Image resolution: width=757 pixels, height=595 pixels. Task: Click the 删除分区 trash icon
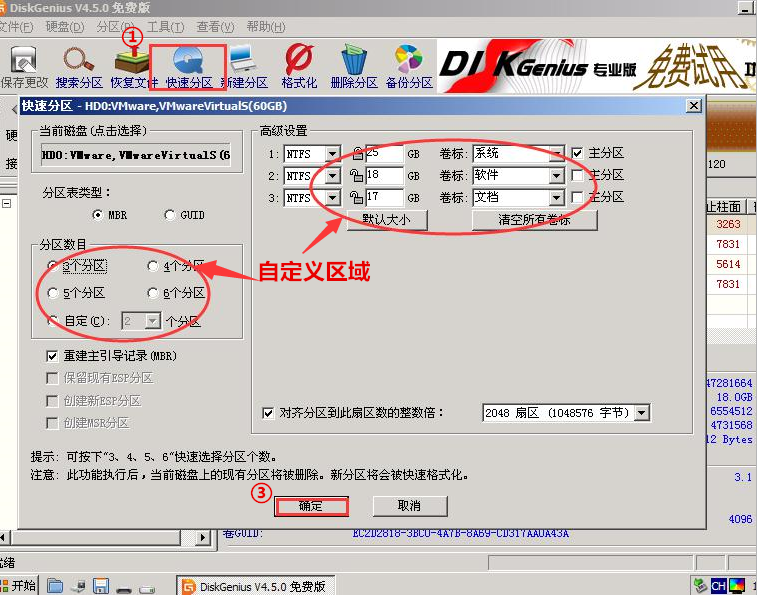coord(354,67)
